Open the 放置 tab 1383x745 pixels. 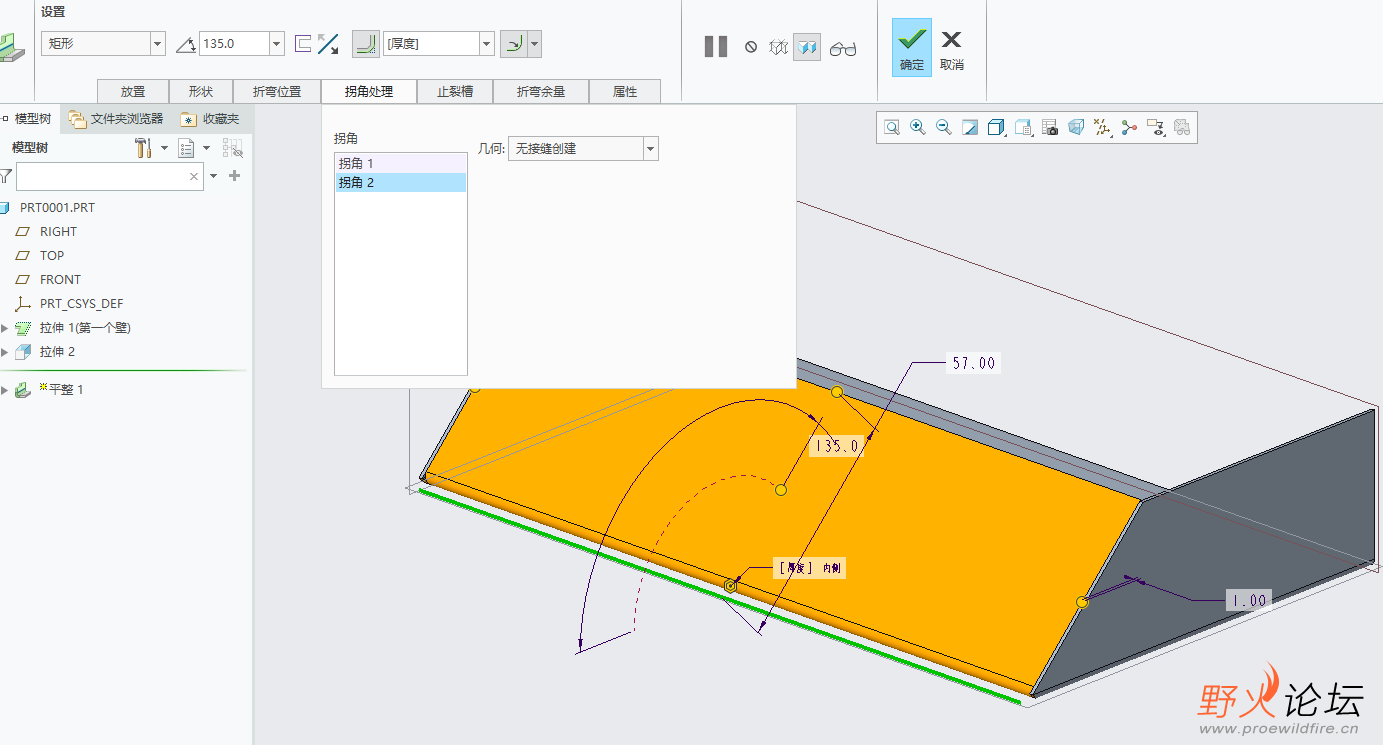133,91
